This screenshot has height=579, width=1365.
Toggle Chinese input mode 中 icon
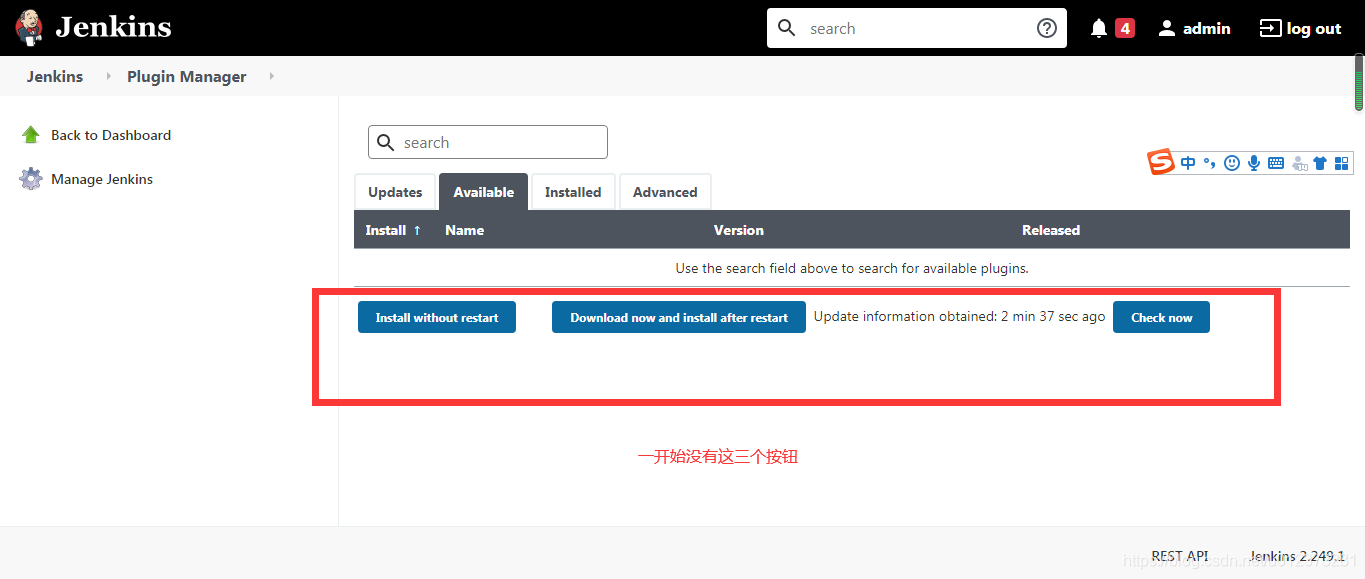1188,163
